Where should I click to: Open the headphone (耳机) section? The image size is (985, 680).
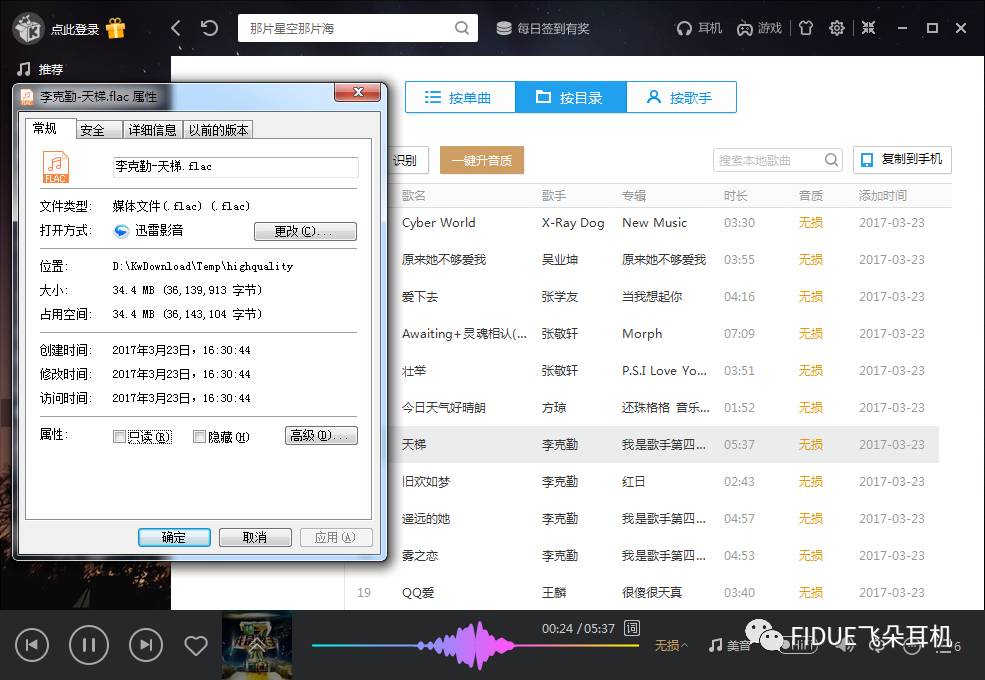tap(699, 28)
